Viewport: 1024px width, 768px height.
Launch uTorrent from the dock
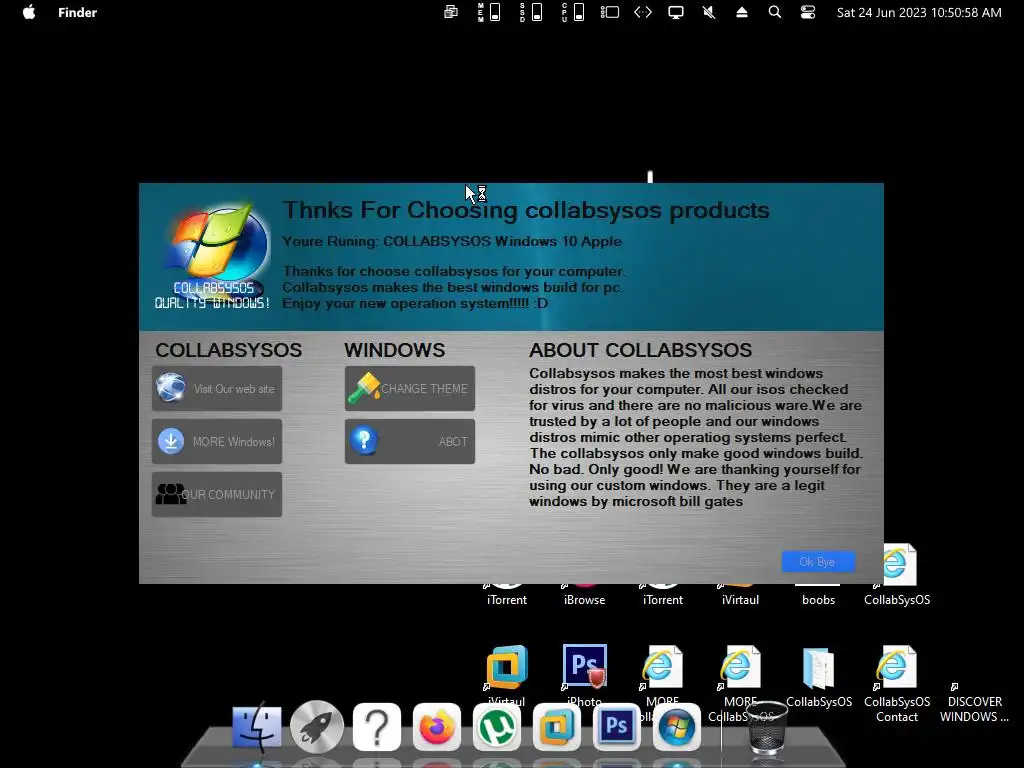point(497,727)
